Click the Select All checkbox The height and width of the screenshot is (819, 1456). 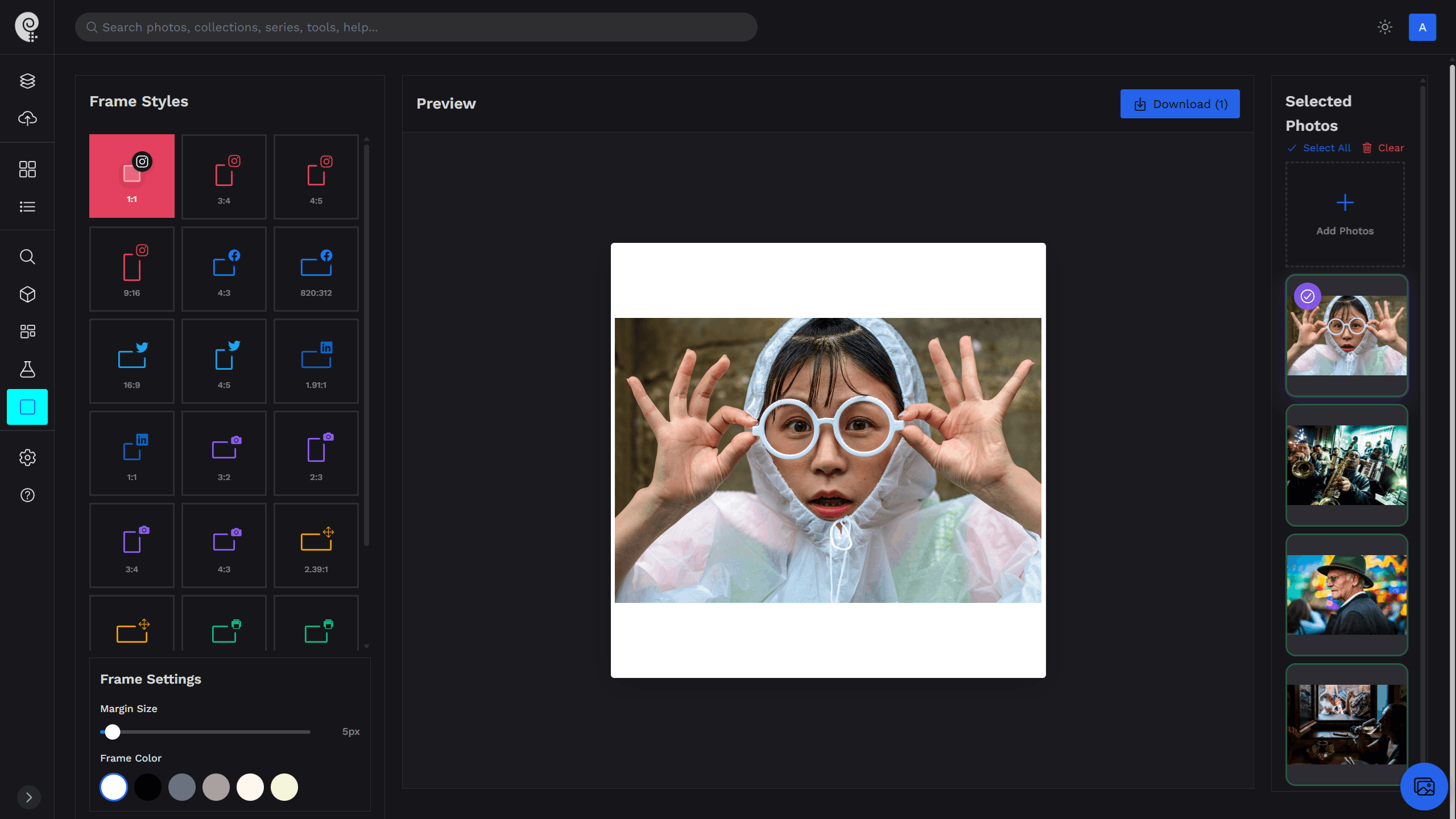point(1292,147)
